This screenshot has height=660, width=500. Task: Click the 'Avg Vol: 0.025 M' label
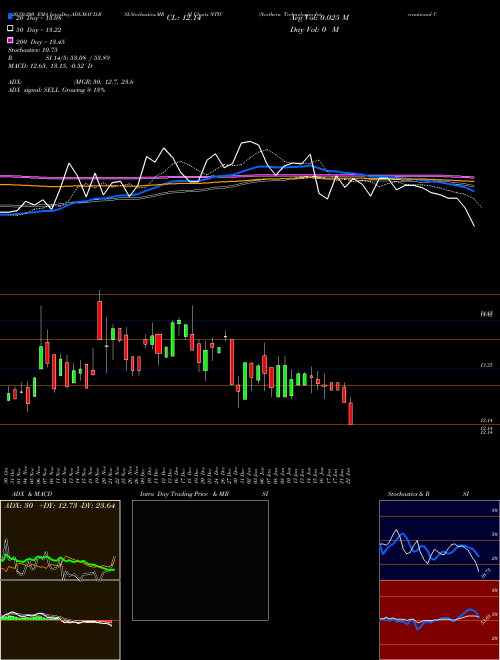(x=319, y=18)
